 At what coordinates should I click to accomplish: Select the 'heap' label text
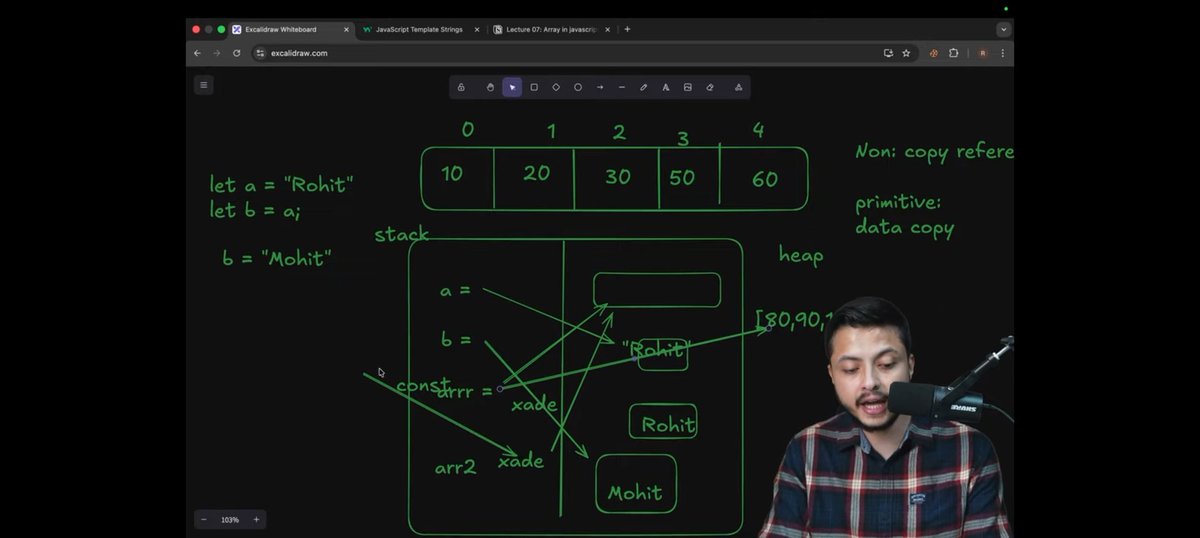[x=801, y=256]
